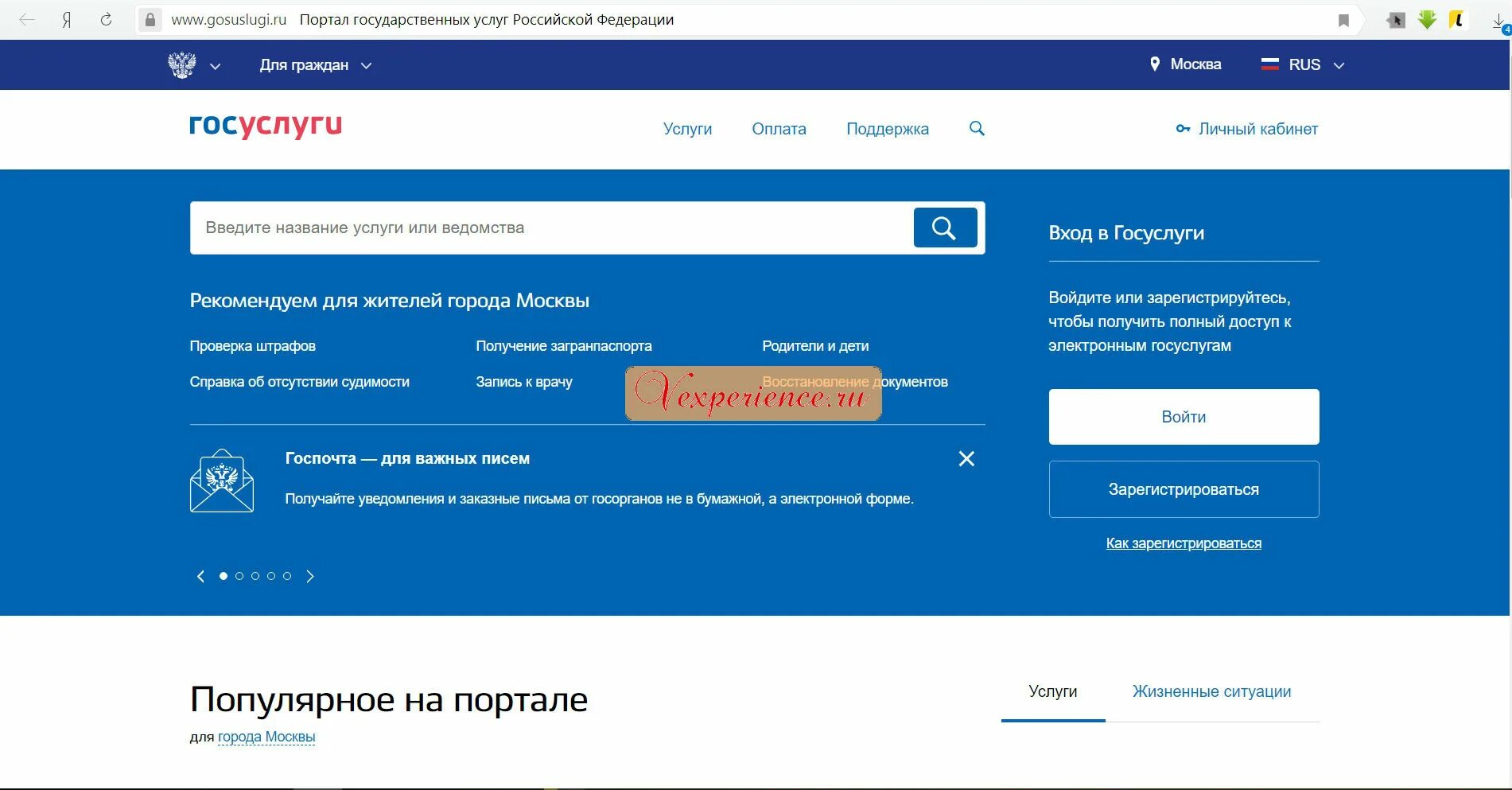The height and width of the screenshot is (790, 1512).
Task: Open the Для граждан dropdown
Action: [x=315, y=65]
